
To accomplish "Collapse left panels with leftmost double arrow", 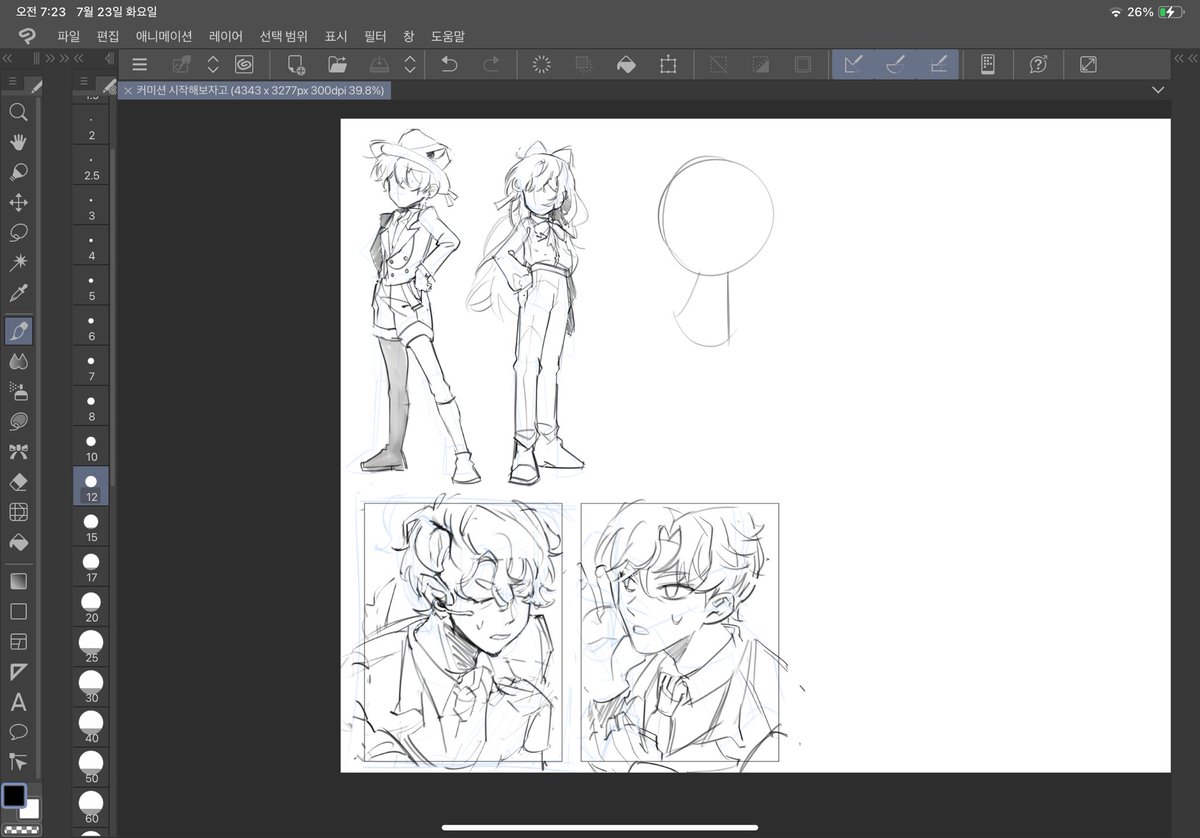I will (6, 59).
